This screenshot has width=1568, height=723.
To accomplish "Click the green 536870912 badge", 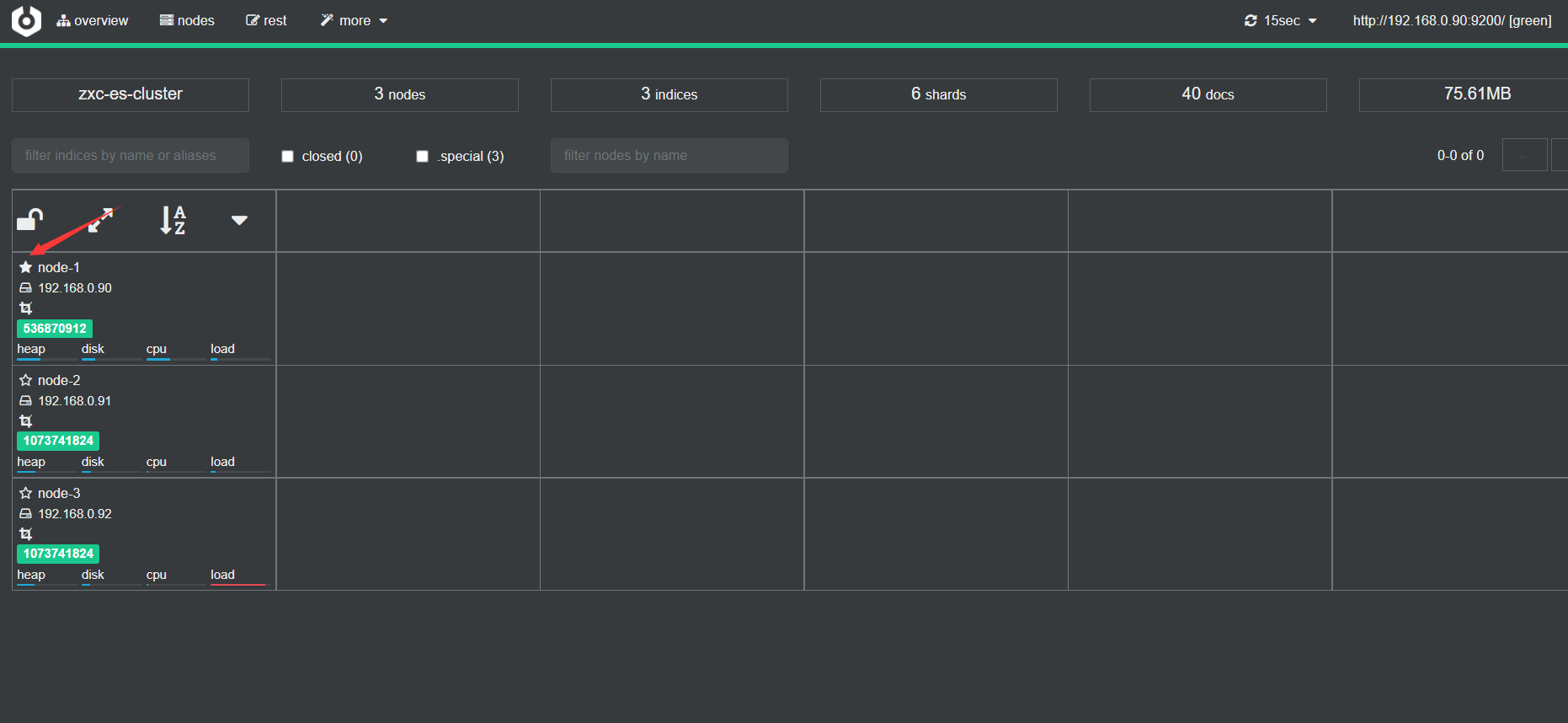I will pyautogui.click(x=55, y=329).
